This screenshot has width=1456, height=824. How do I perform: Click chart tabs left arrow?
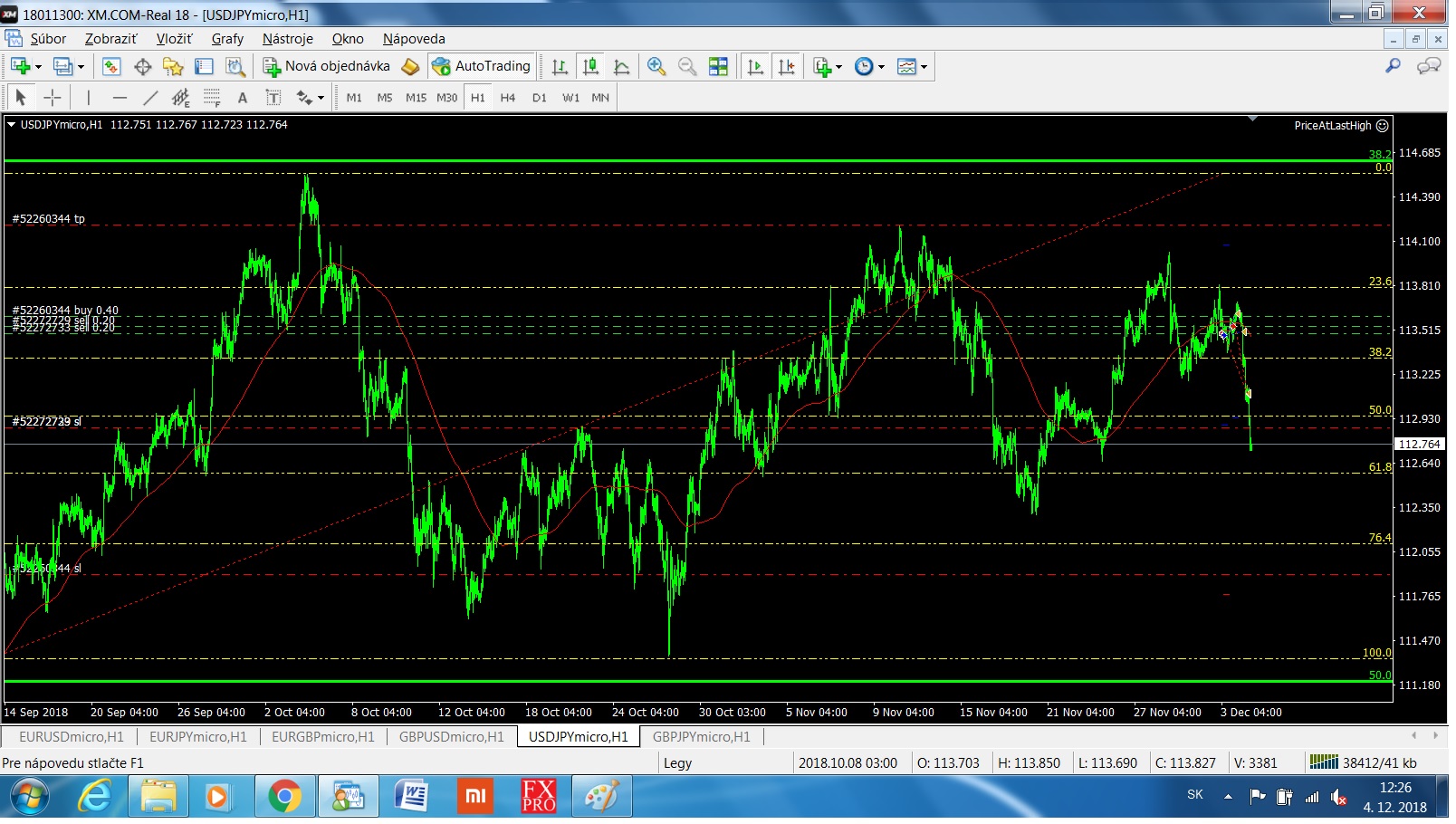tap(1414, 735)
